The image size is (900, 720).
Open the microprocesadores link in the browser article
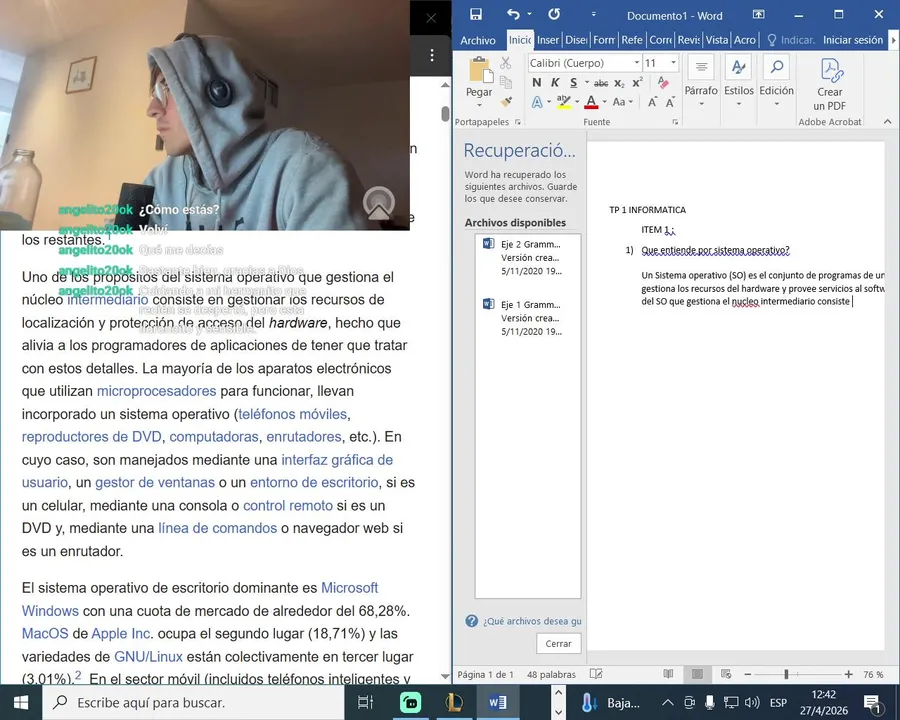156,391
